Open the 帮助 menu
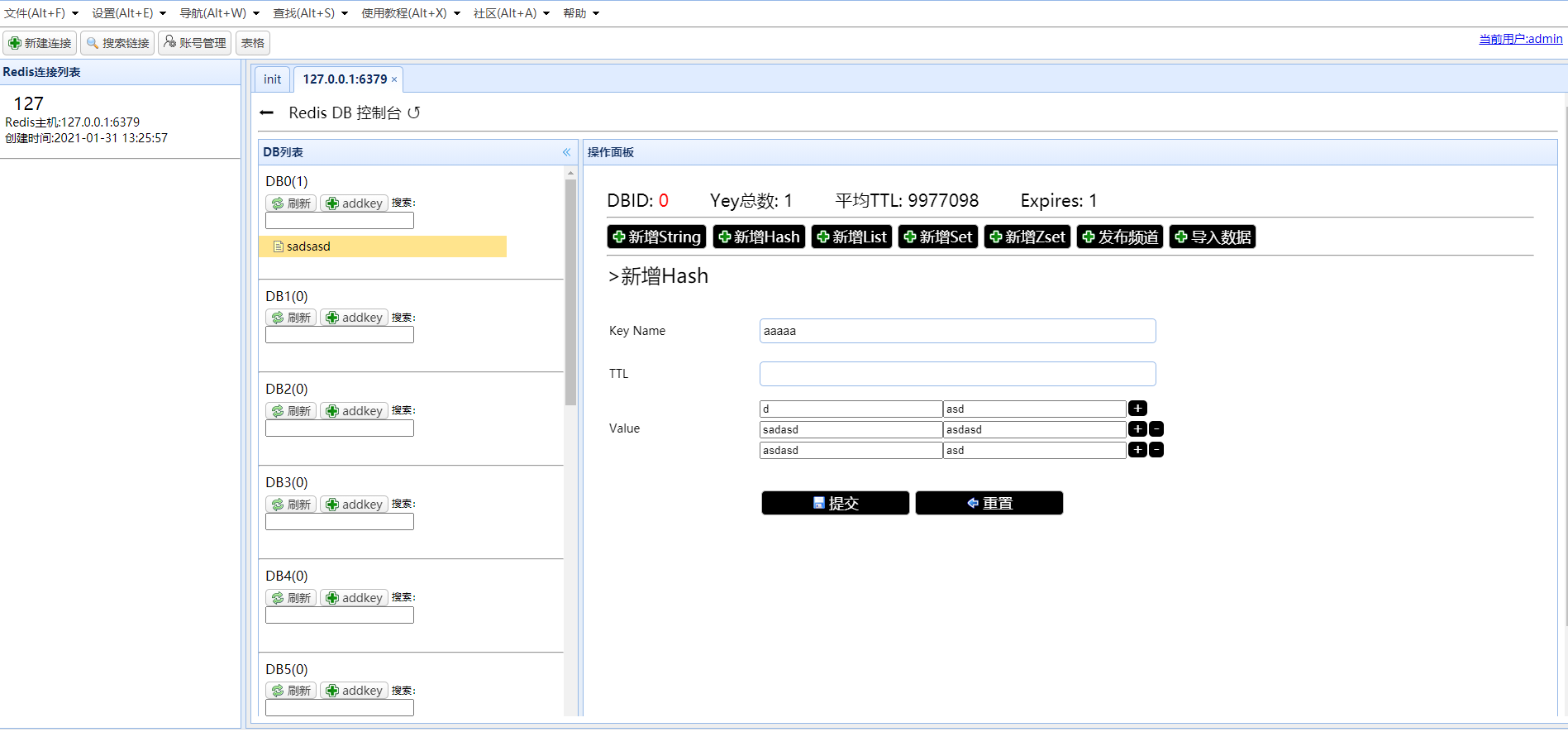Viewport: 1568px width, 732px height. click(x=581, y=13)
